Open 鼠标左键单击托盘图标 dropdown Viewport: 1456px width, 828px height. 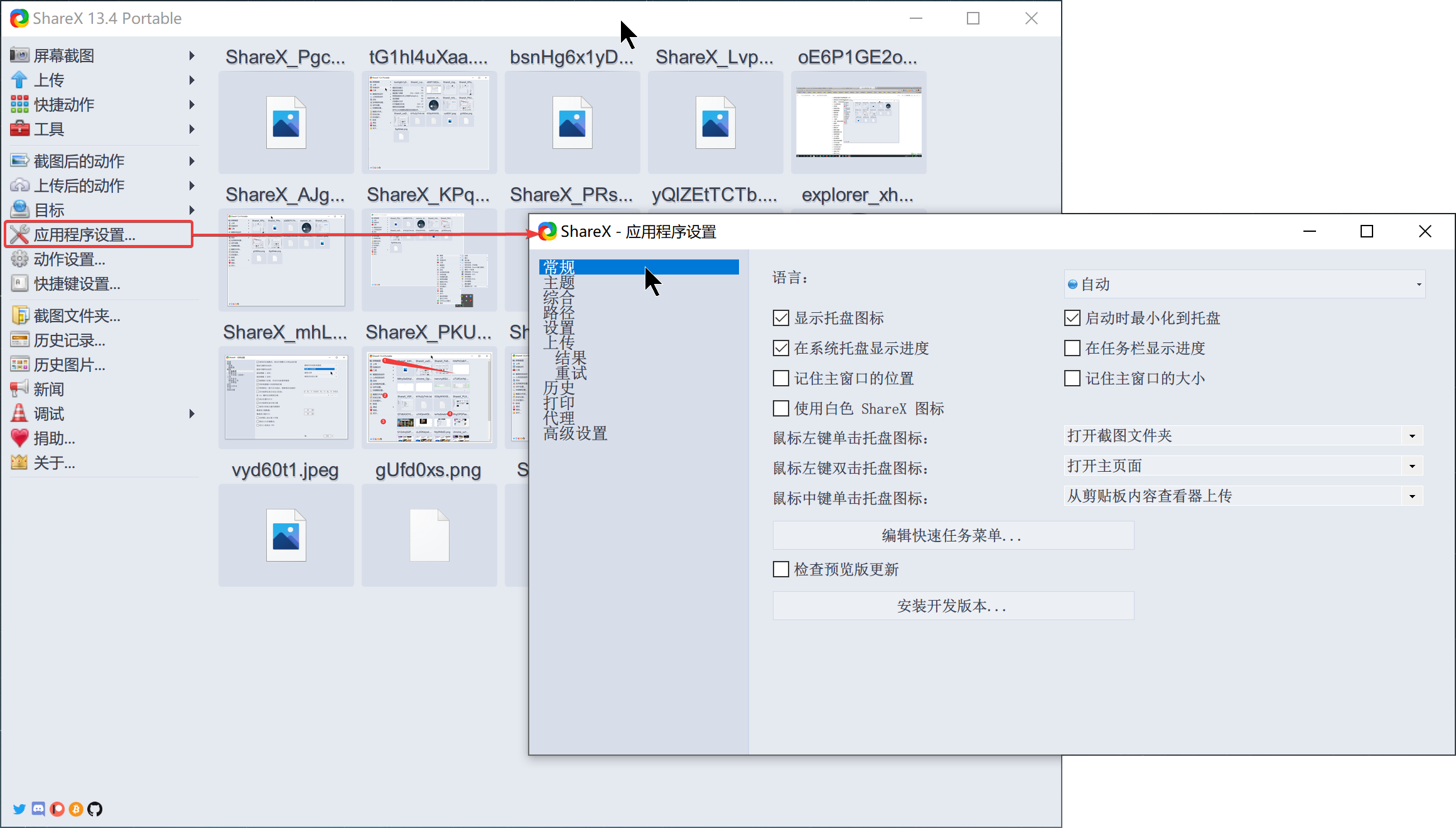pyautogui.click(x=1243, y=436)
